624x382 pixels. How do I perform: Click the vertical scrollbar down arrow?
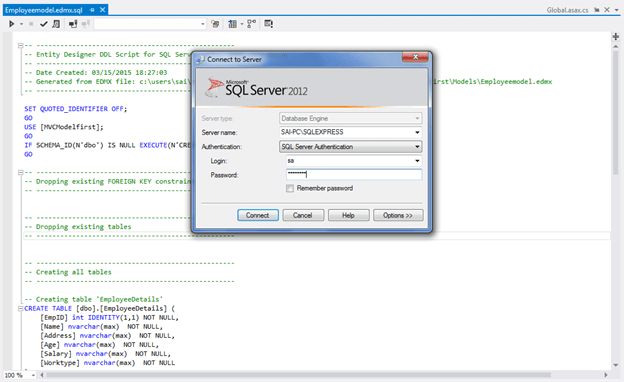[616, 365]
